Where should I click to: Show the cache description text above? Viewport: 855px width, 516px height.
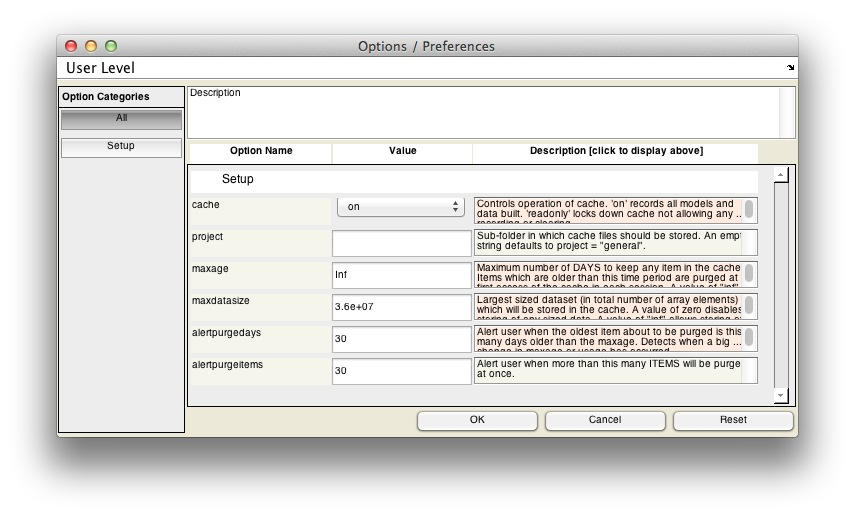608,210
